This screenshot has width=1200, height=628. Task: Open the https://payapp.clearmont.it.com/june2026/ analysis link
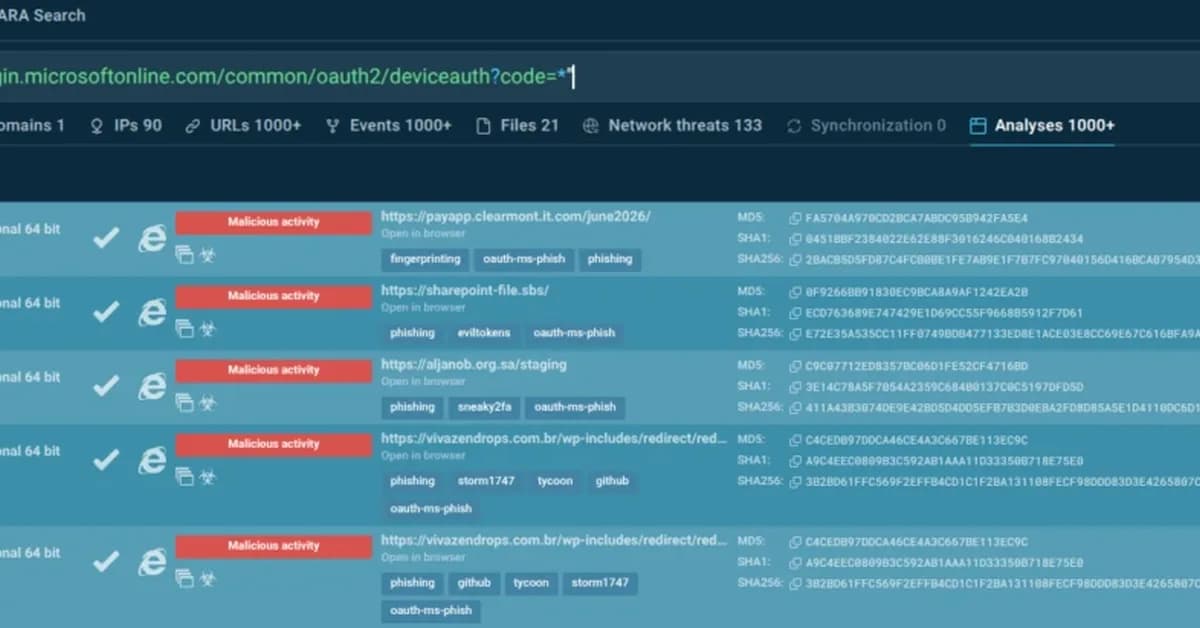[x=516, y=216]
